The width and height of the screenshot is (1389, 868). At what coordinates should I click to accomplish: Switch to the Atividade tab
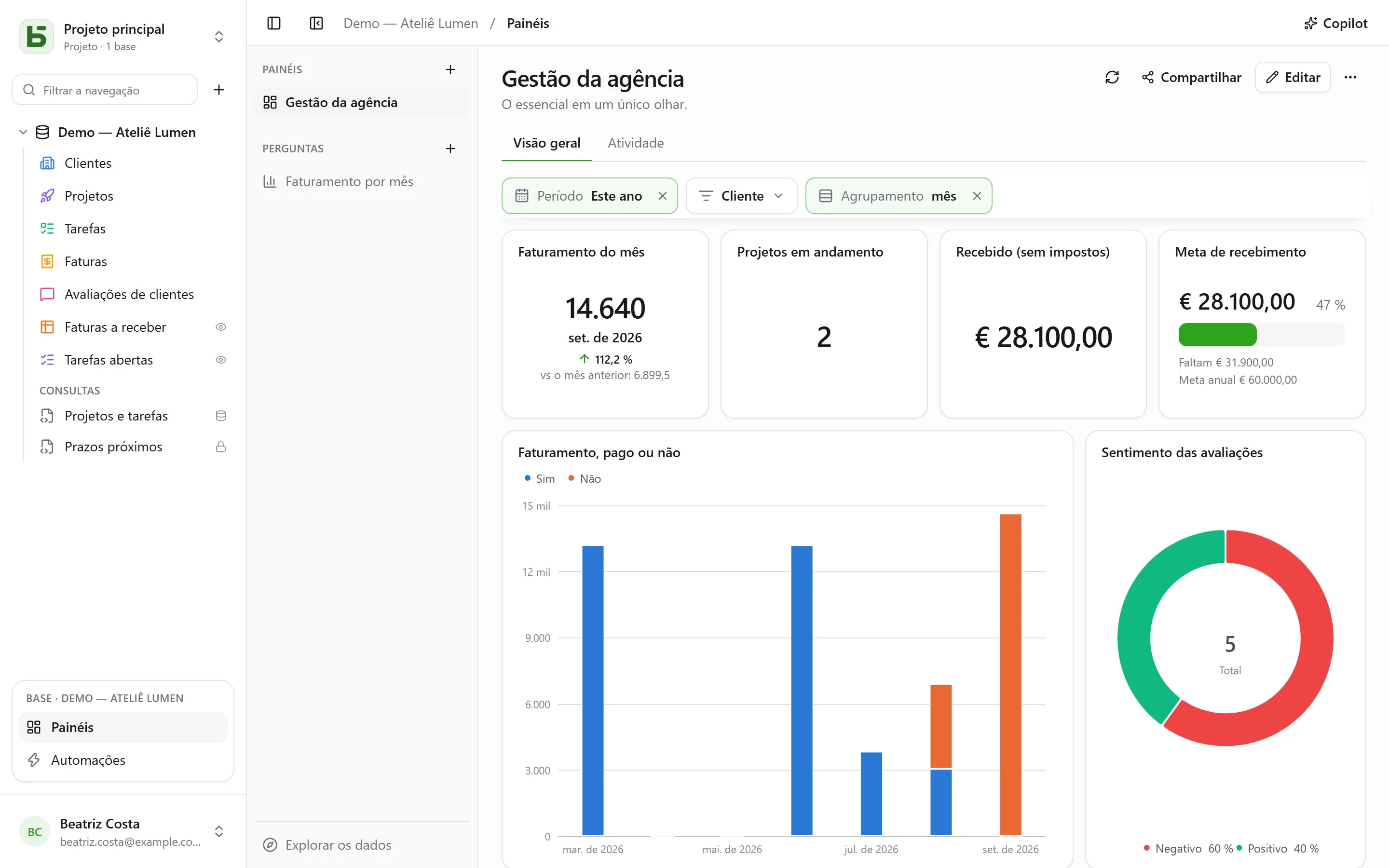[635, 143]
